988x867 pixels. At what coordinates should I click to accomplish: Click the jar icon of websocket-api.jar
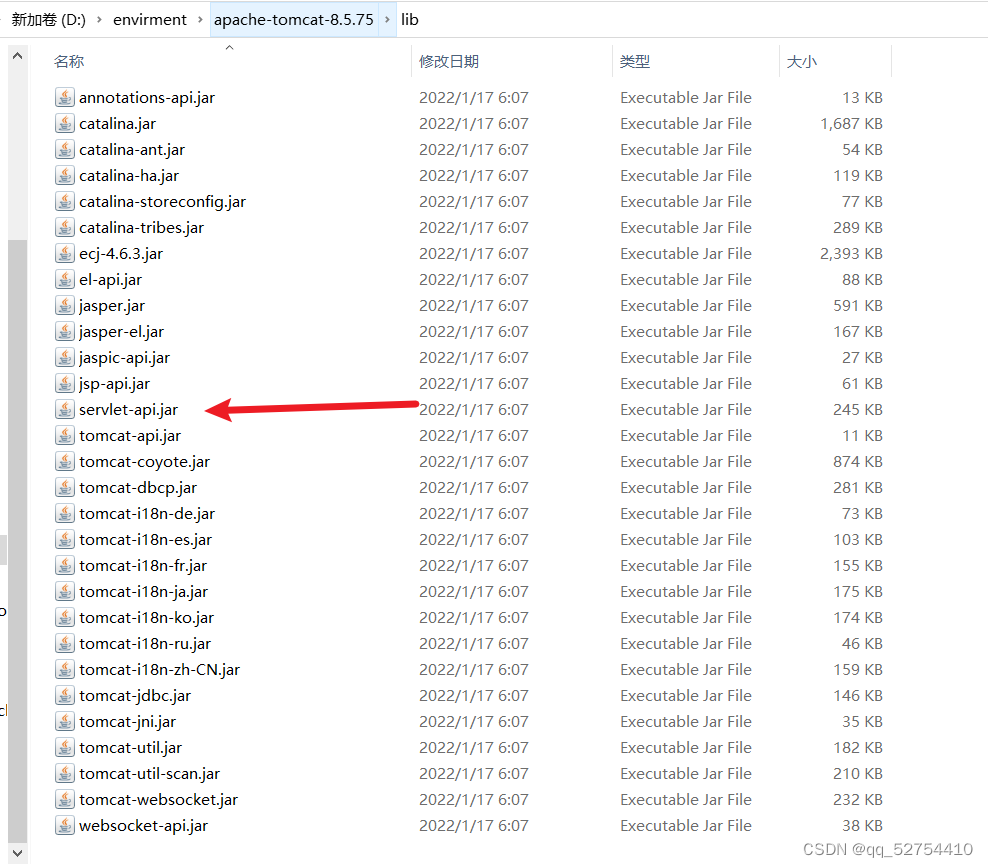click(x=64, y=825)
